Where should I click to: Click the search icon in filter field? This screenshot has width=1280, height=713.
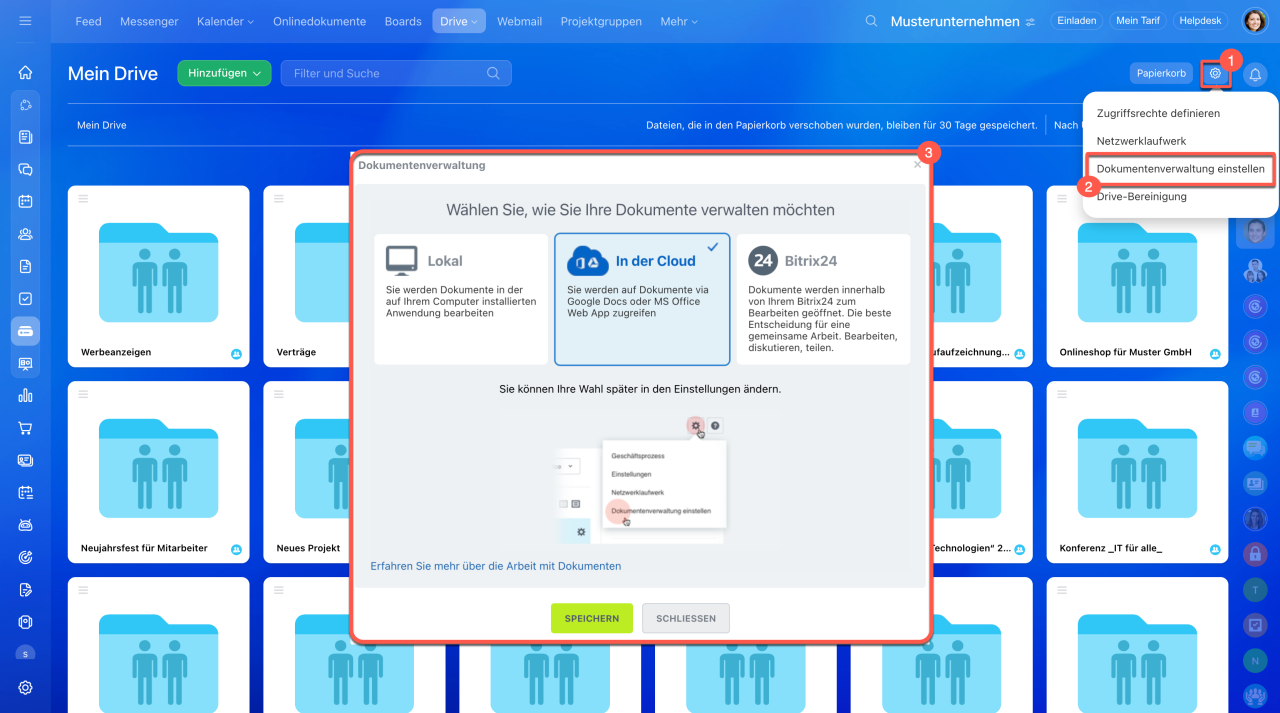pos(493,73)
